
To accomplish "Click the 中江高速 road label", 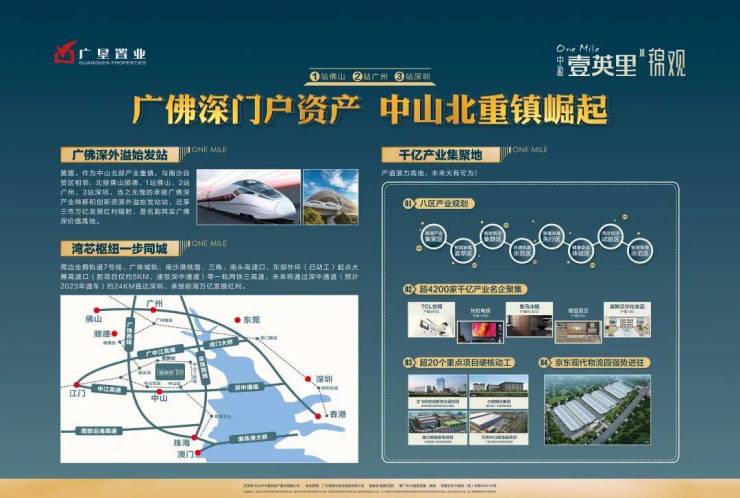I will (109, 389).
